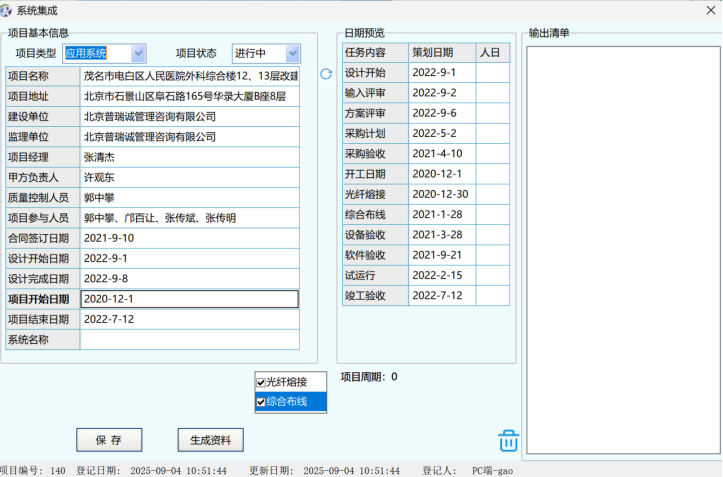The image size is (723, 477).
Task: Click the refresh icon beside the project name
Action: (325, 74)
